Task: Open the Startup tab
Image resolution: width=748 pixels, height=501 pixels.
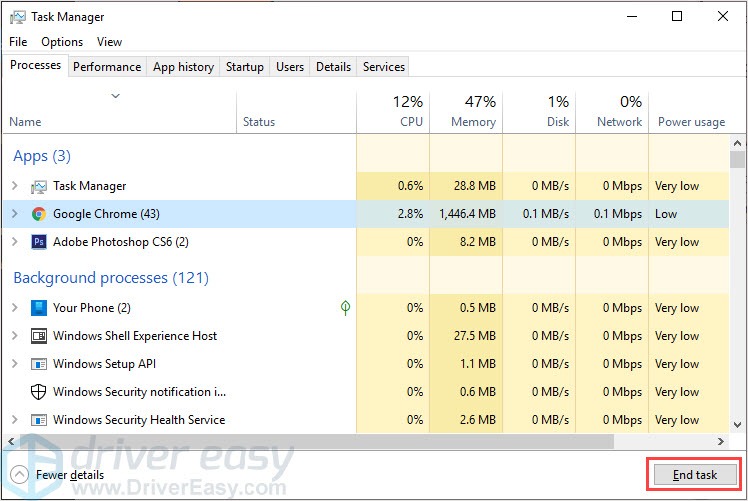Action: pos(245,67)
